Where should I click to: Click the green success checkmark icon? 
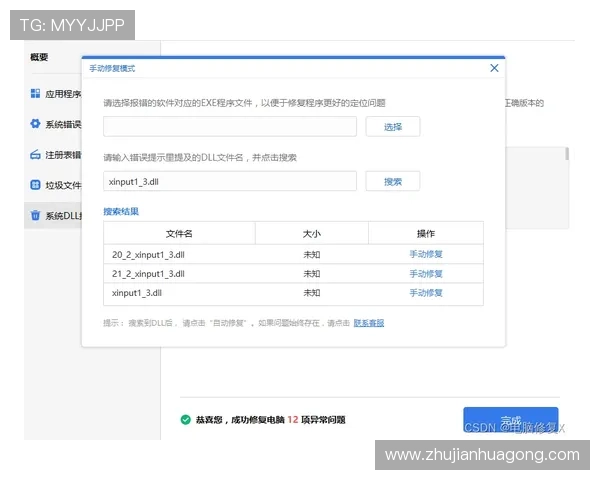[186, 420]
